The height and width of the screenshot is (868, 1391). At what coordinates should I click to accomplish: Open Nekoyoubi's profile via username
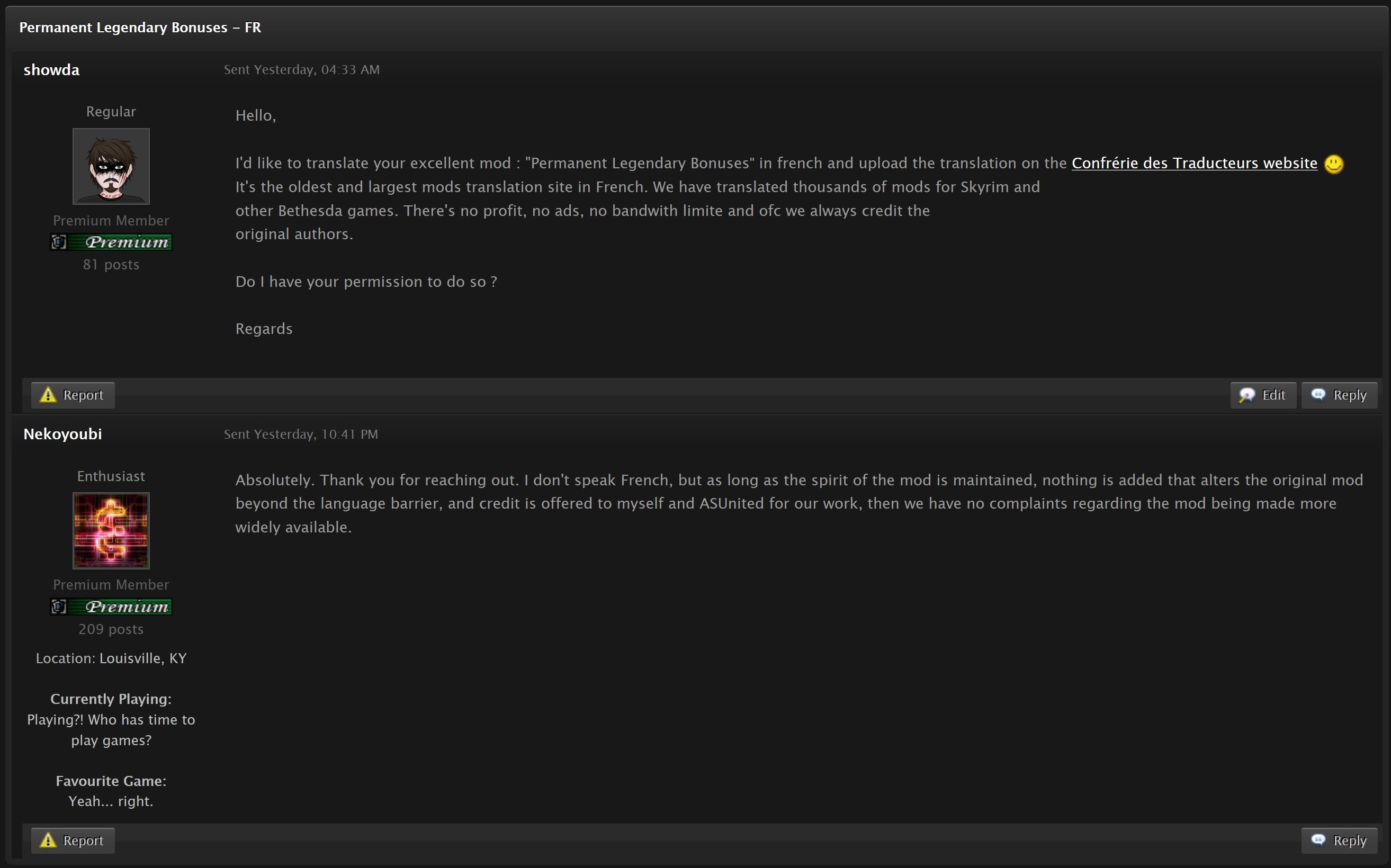coord(62,434)
